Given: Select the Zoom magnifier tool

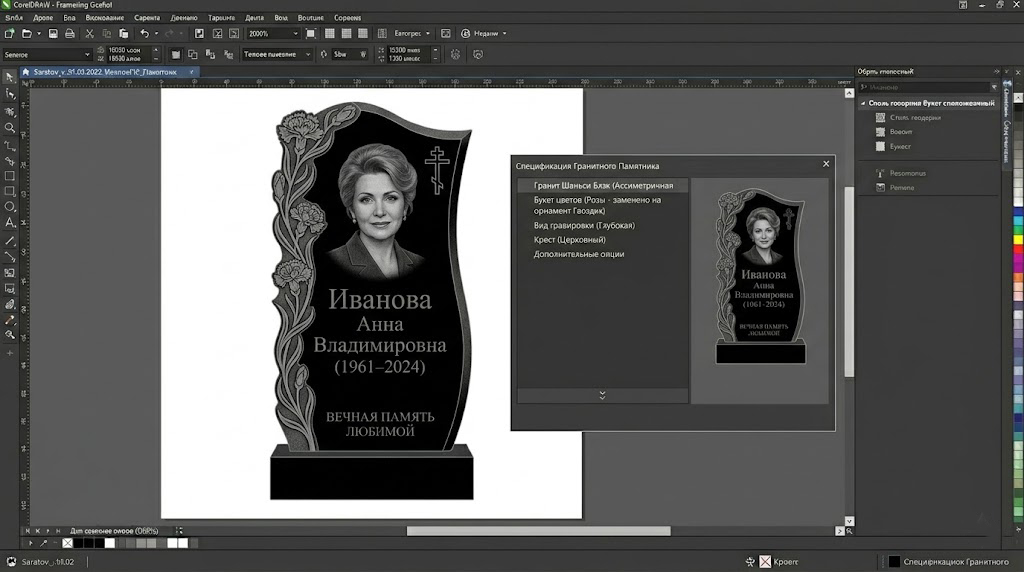Looking at the screenshot, I should coord(10,128).
